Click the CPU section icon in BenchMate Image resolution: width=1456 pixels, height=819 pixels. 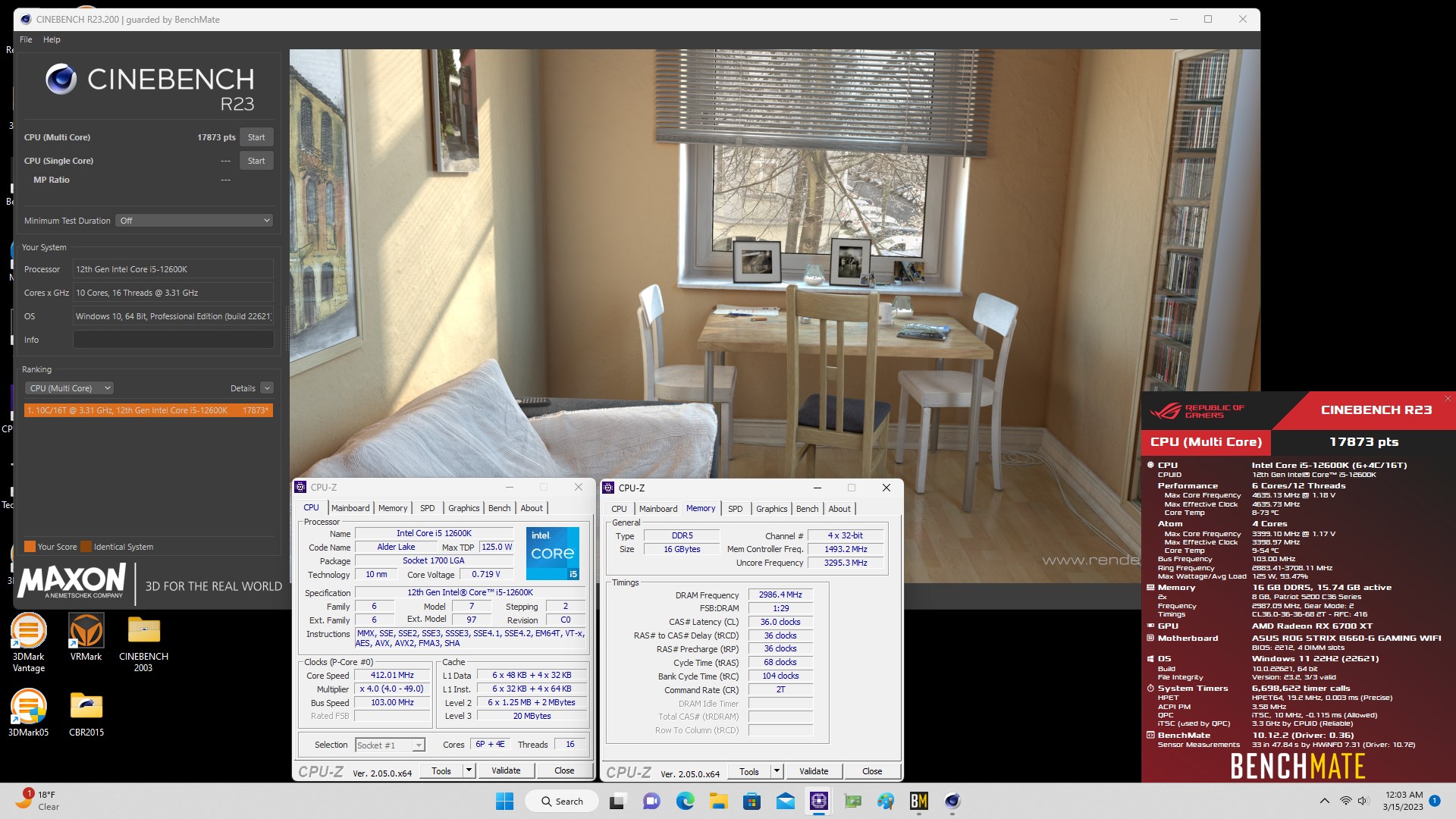click(1150, 466)
